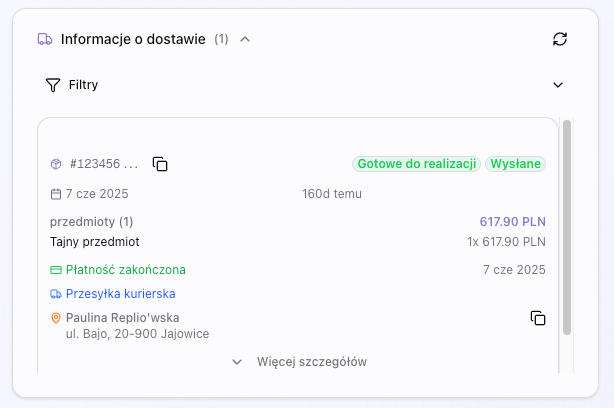Click the Gotowe do realizacji status badge
Screen dimensions: 614x408
[x=416, y=164]
